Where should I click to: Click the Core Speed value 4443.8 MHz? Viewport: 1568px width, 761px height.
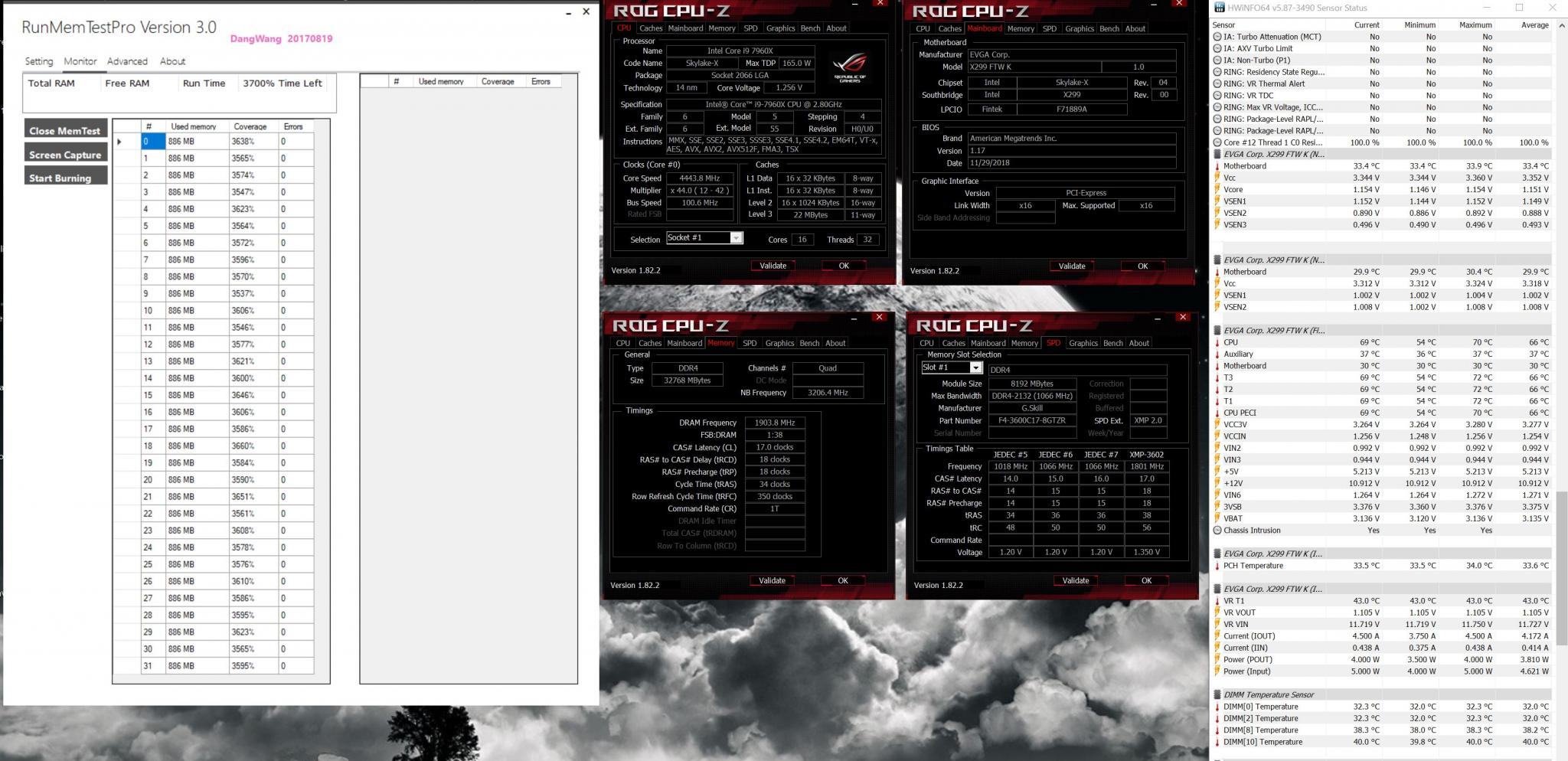click(700, 178)
